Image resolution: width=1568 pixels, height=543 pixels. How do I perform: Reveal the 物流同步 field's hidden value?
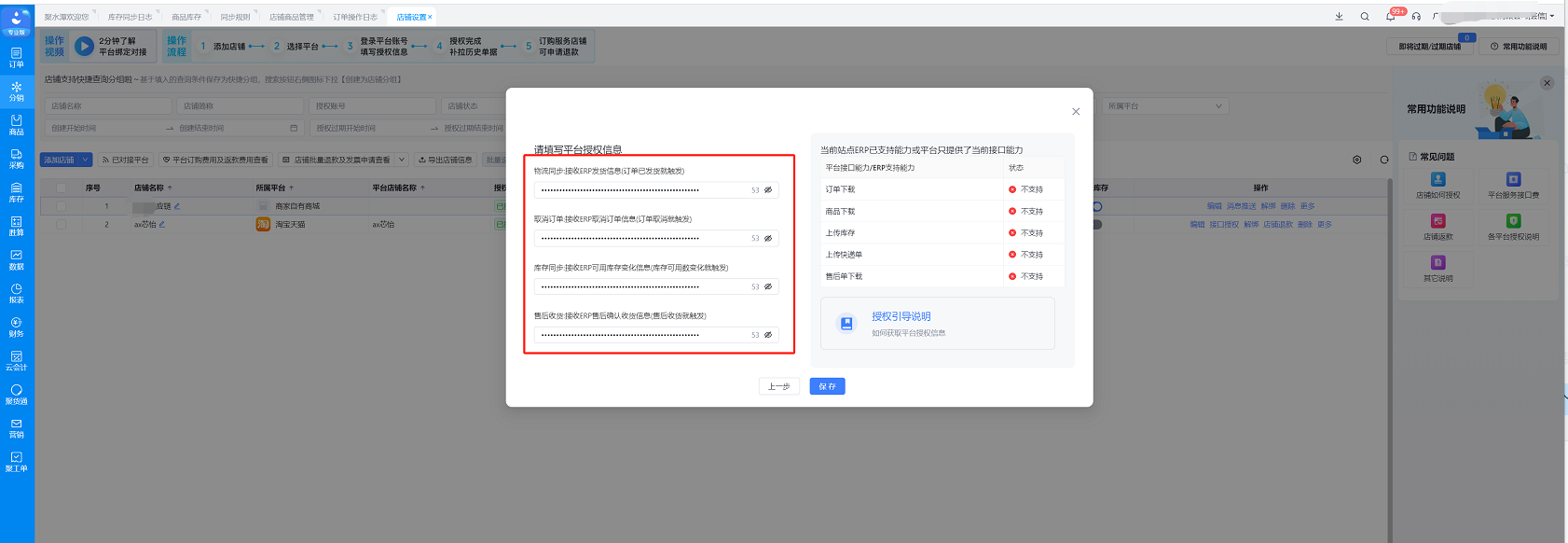click(x=768, y=190)
